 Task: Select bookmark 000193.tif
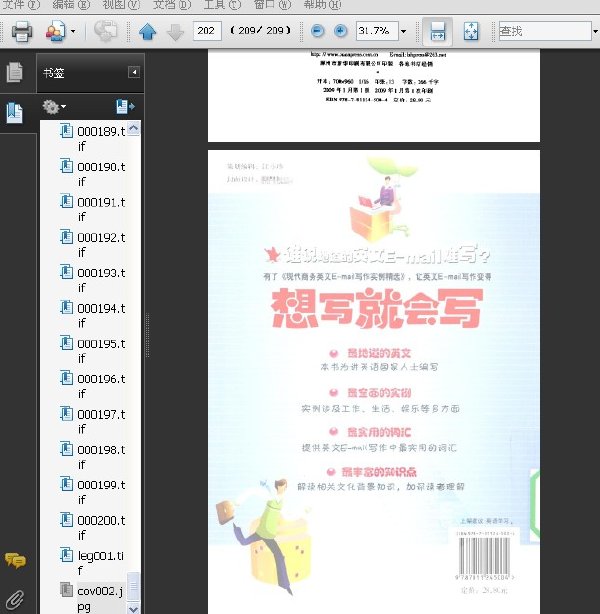(101, 280)
